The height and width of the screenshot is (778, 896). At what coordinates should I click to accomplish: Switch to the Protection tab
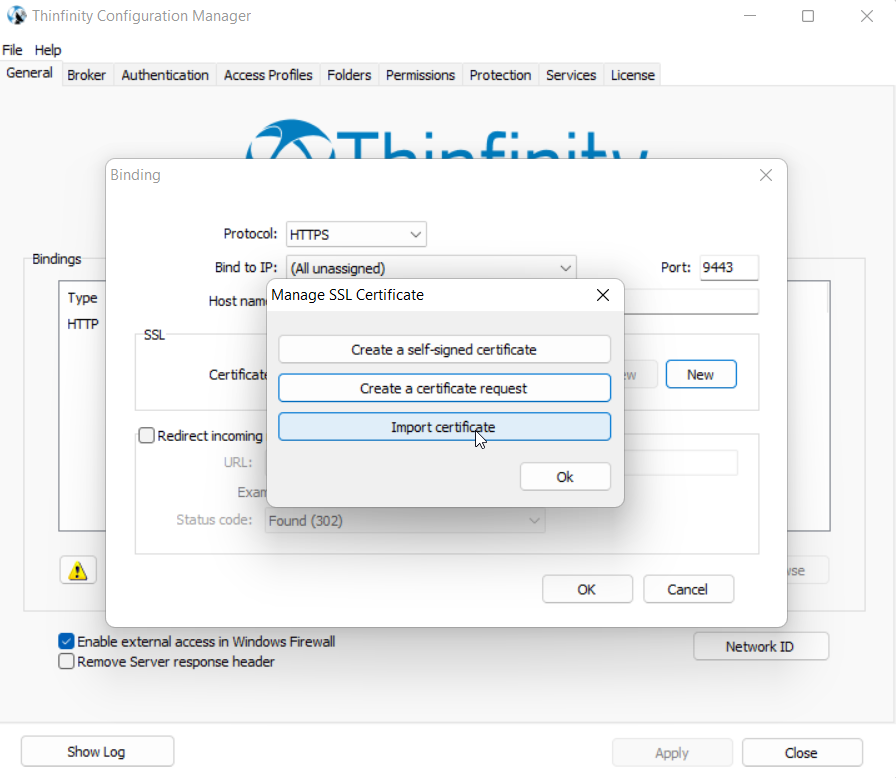coord(500,75)
